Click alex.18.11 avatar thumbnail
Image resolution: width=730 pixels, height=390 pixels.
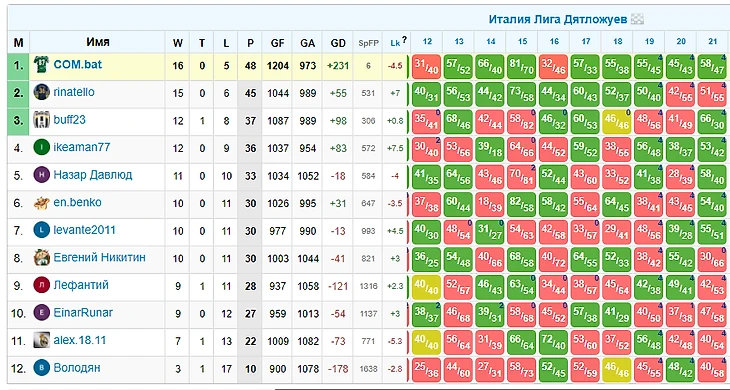[41, 340]
